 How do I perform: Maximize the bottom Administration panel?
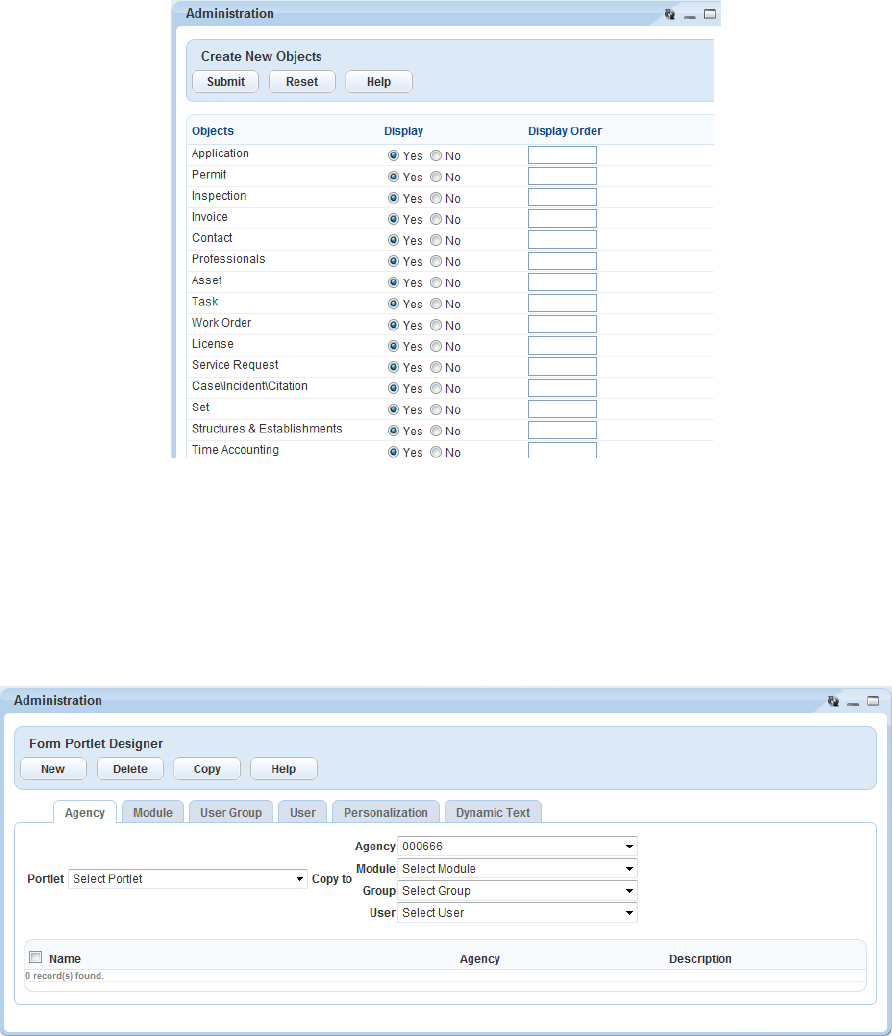coord(873,701)
